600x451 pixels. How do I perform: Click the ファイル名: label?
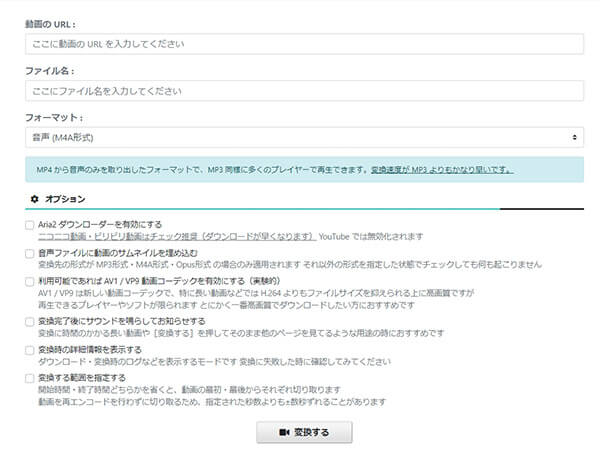tap(49, 71)
